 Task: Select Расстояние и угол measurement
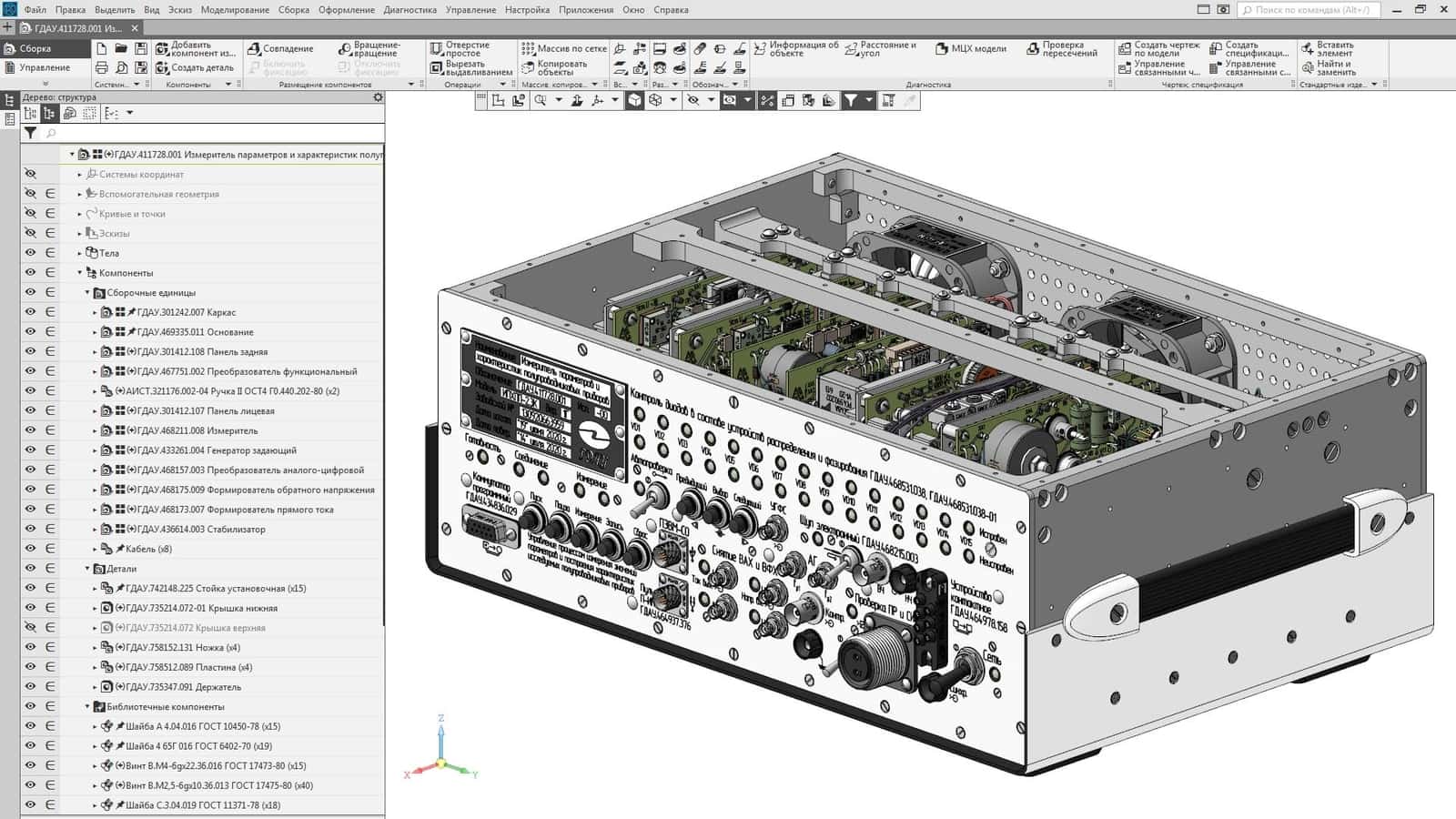881,48
